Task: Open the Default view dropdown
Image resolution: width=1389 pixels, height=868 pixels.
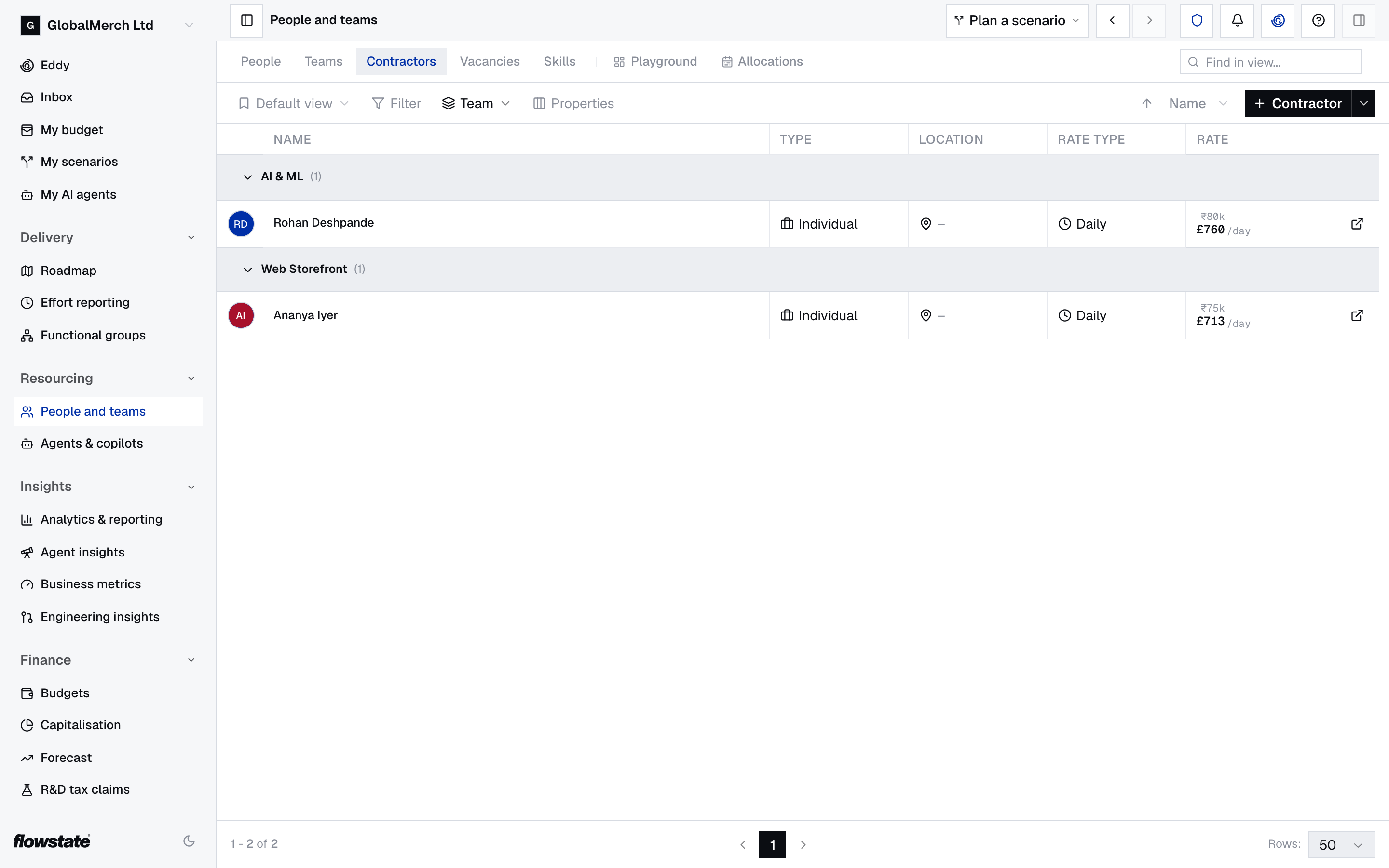Action: (293, 103)
